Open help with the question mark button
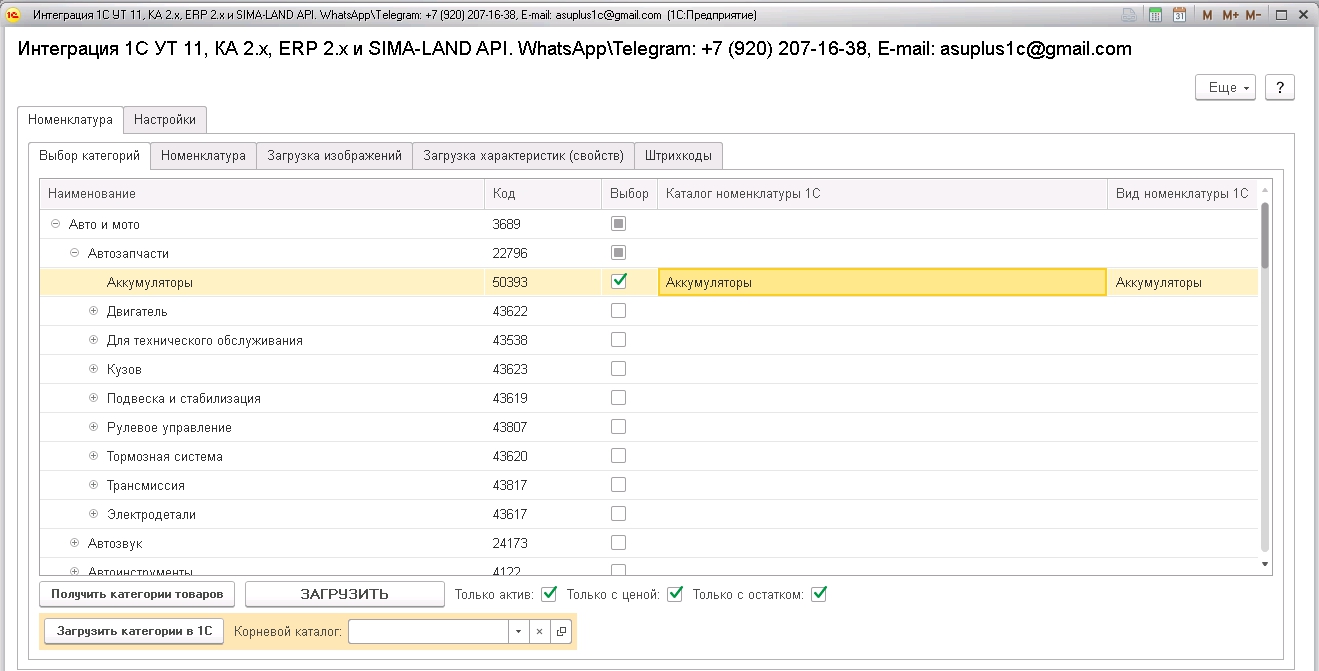This screenshot has height=671, width=1319. [x=1280, y=88]
